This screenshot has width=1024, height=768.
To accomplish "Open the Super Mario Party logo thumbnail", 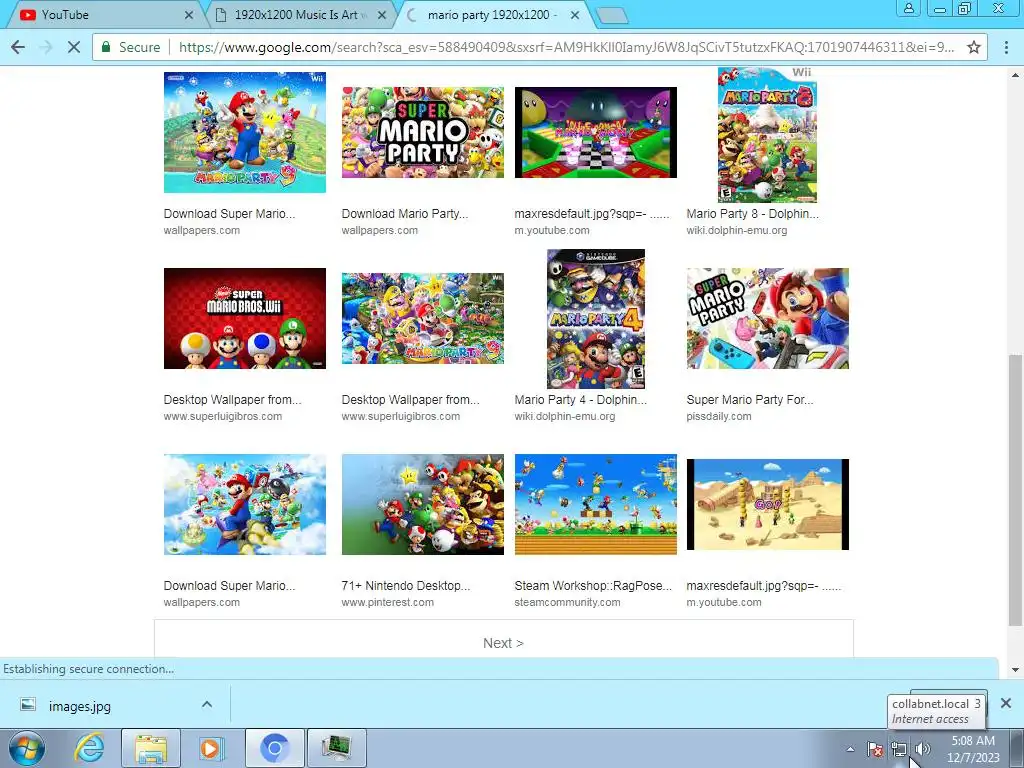I will pyautogui.click(x=423, y=132).
